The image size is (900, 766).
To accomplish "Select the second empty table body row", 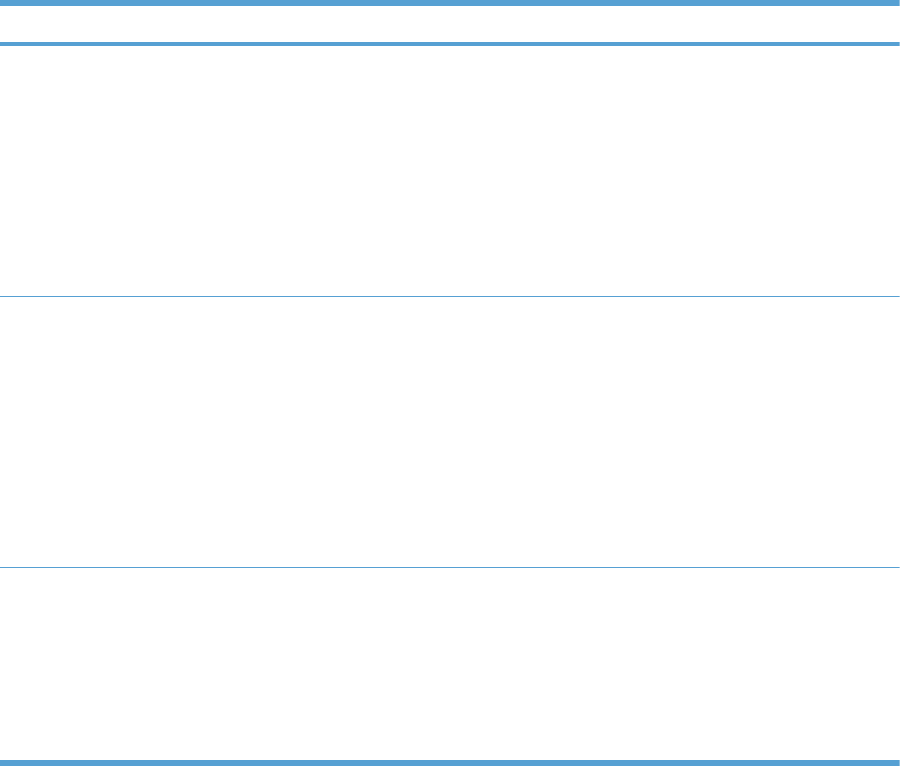I will (450, 432).
